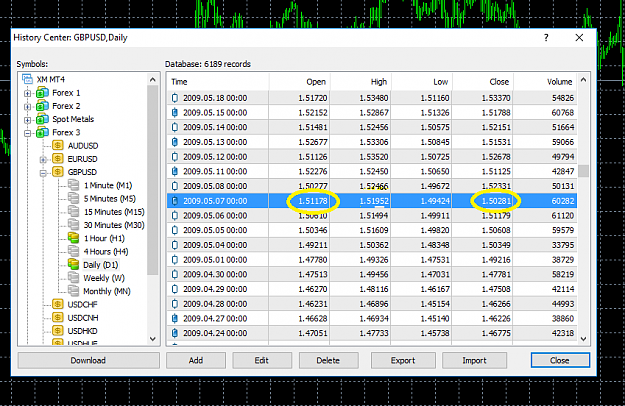The image size is (625, 406).
Task: Click the symbols tree scrollbar thumb
Action: click(153, 180)
